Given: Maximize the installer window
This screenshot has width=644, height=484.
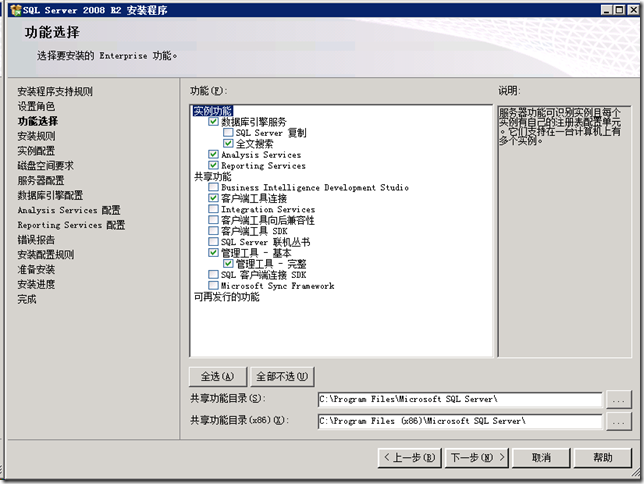Looking at the screenshot, I should [619, 10].
